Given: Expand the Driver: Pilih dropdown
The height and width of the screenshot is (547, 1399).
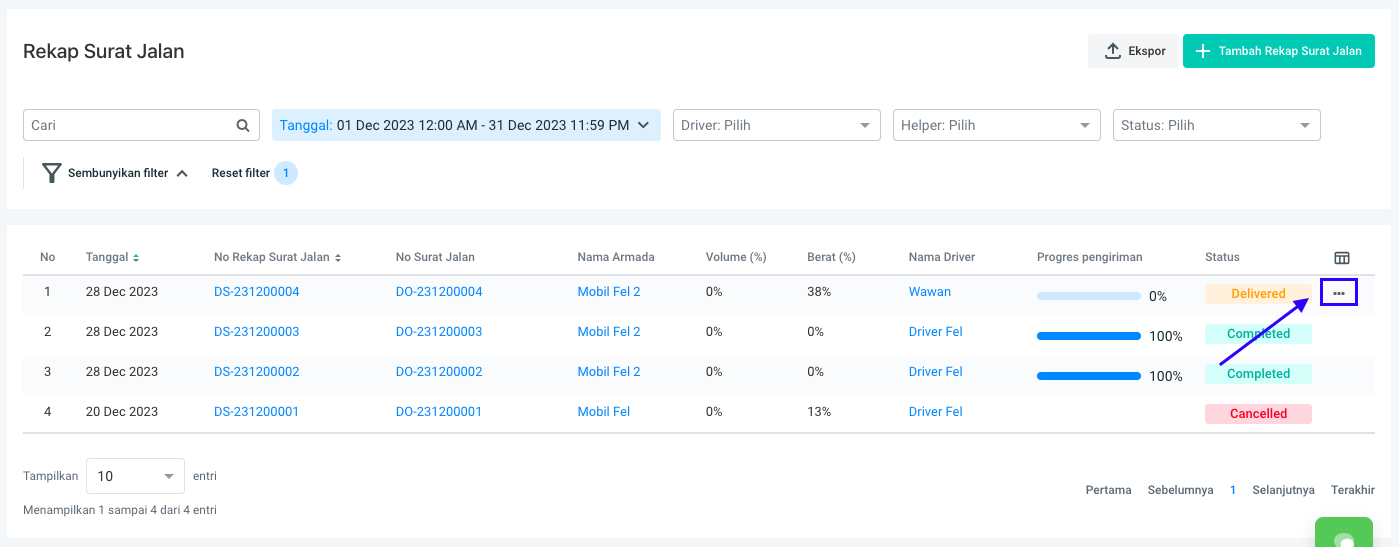Looking at the screenshot, I should click(x=776, y=125).
